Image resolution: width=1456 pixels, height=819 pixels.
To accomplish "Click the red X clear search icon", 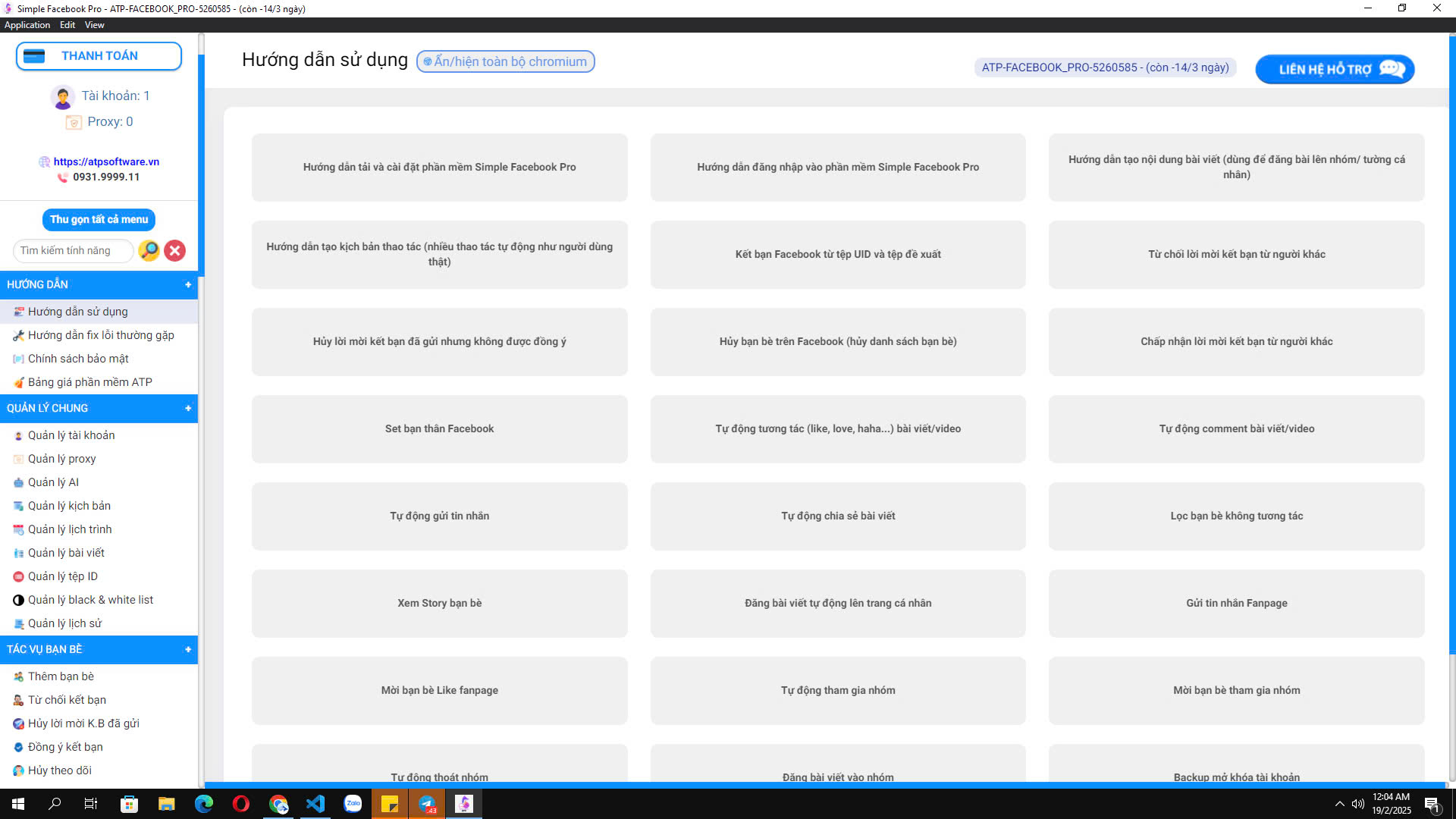I will 175,251.
